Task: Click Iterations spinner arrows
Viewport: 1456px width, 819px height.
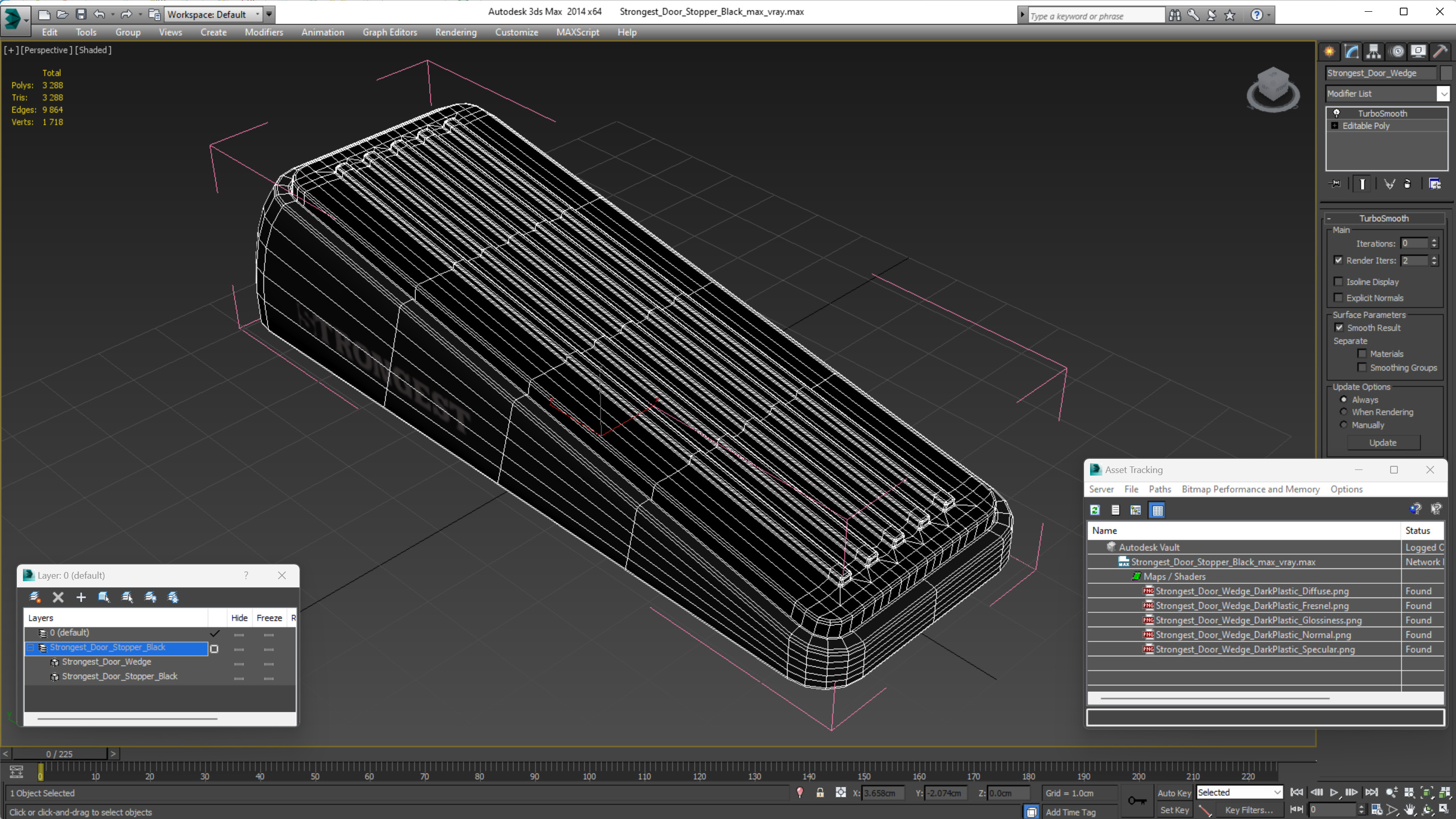Action: tap(1434, 243)
